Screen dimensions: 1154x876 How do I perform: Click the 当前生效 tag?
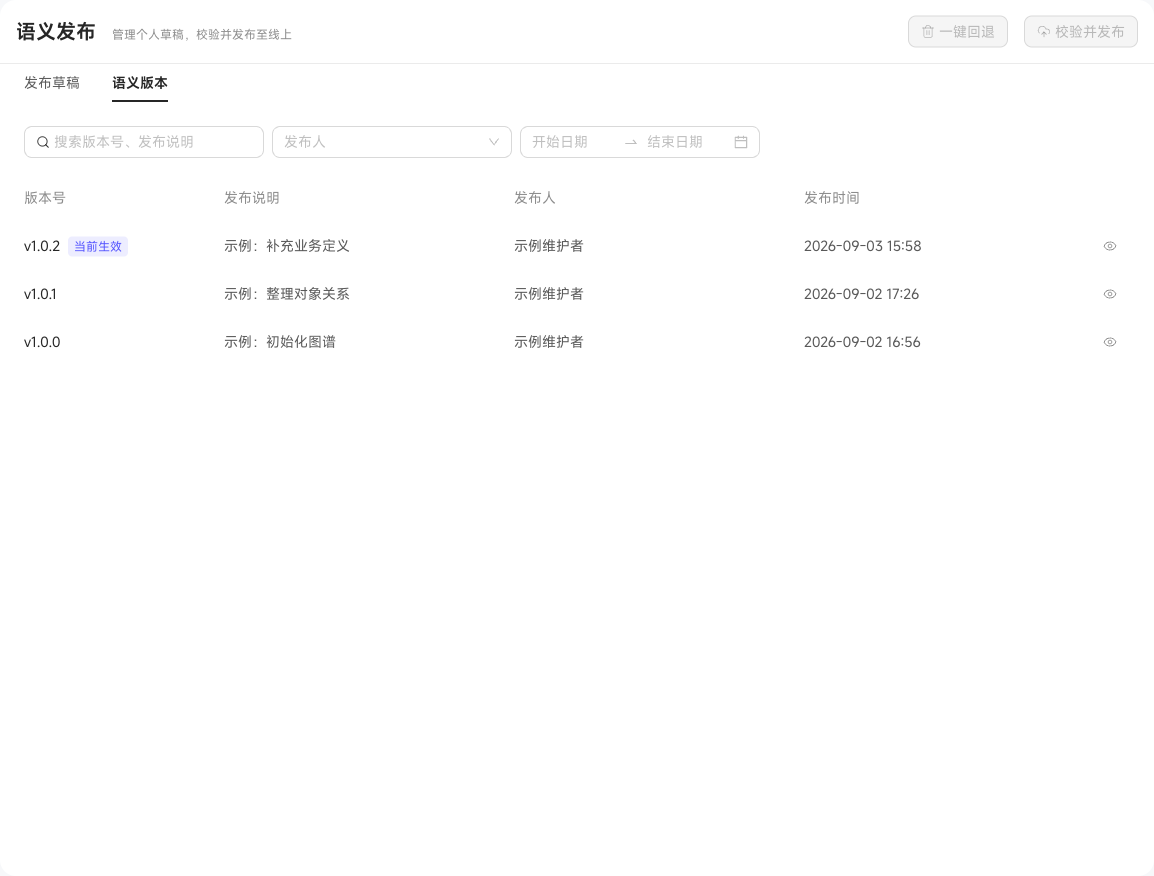(98, 246)
